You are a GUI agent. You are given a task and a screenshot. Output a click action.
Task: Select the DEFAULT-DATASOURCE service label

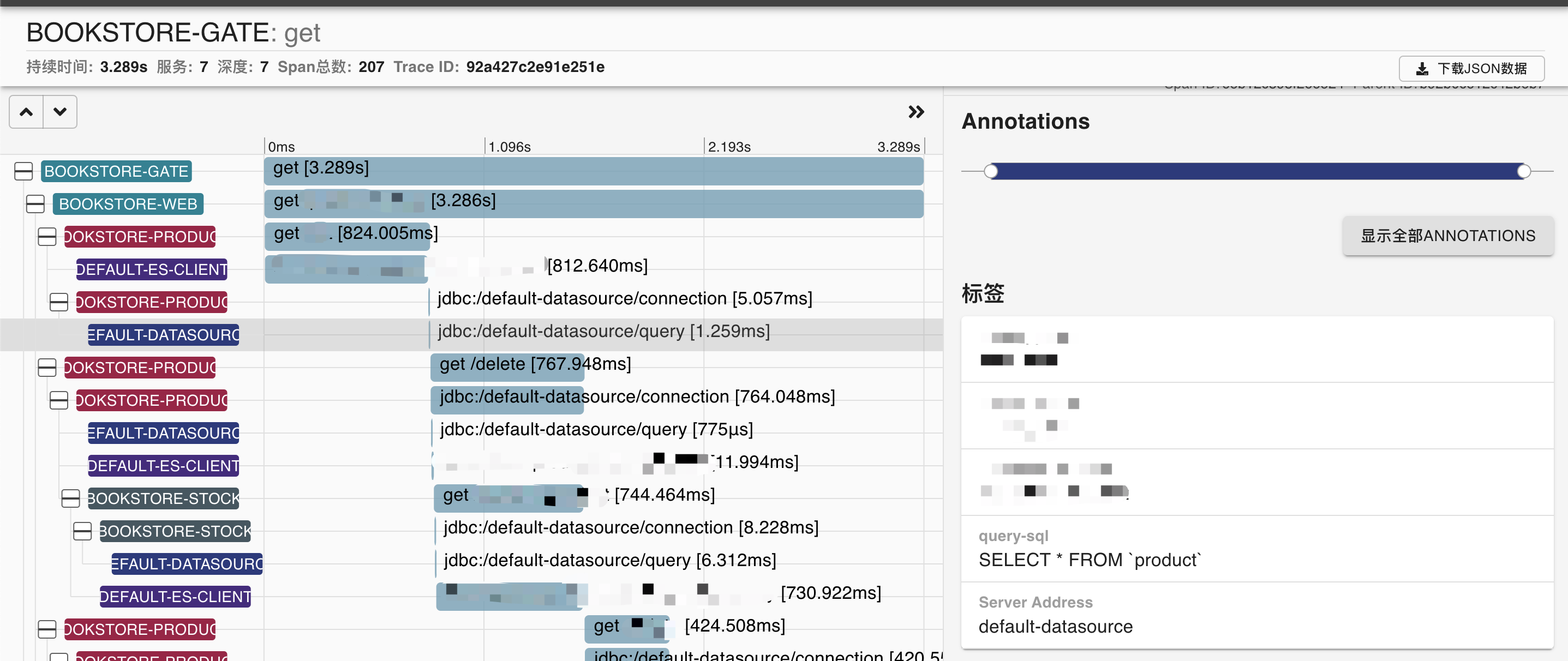coord(163,335)
